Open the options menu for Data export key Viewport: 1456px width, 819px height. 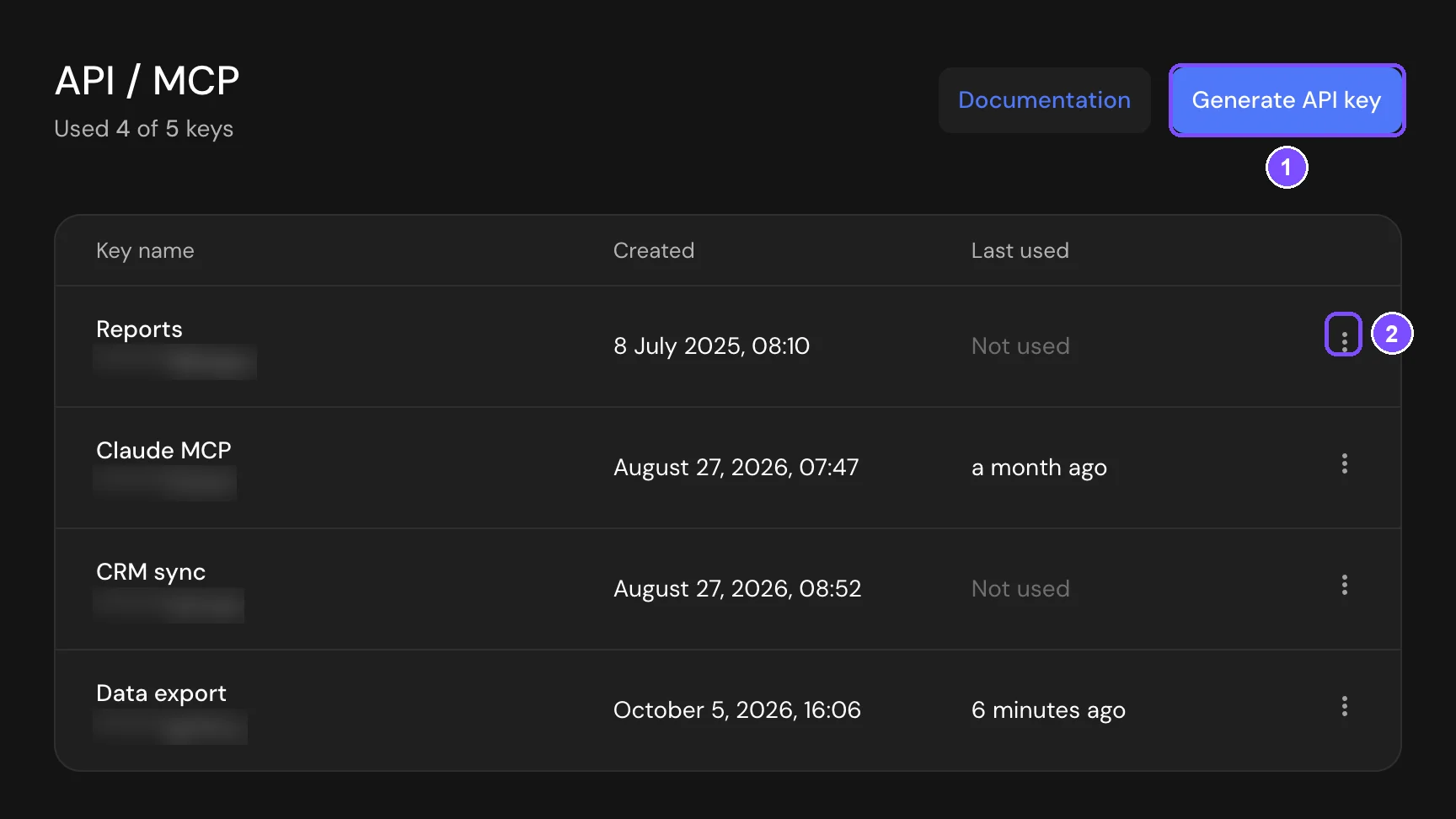(x=1344, y=706)
